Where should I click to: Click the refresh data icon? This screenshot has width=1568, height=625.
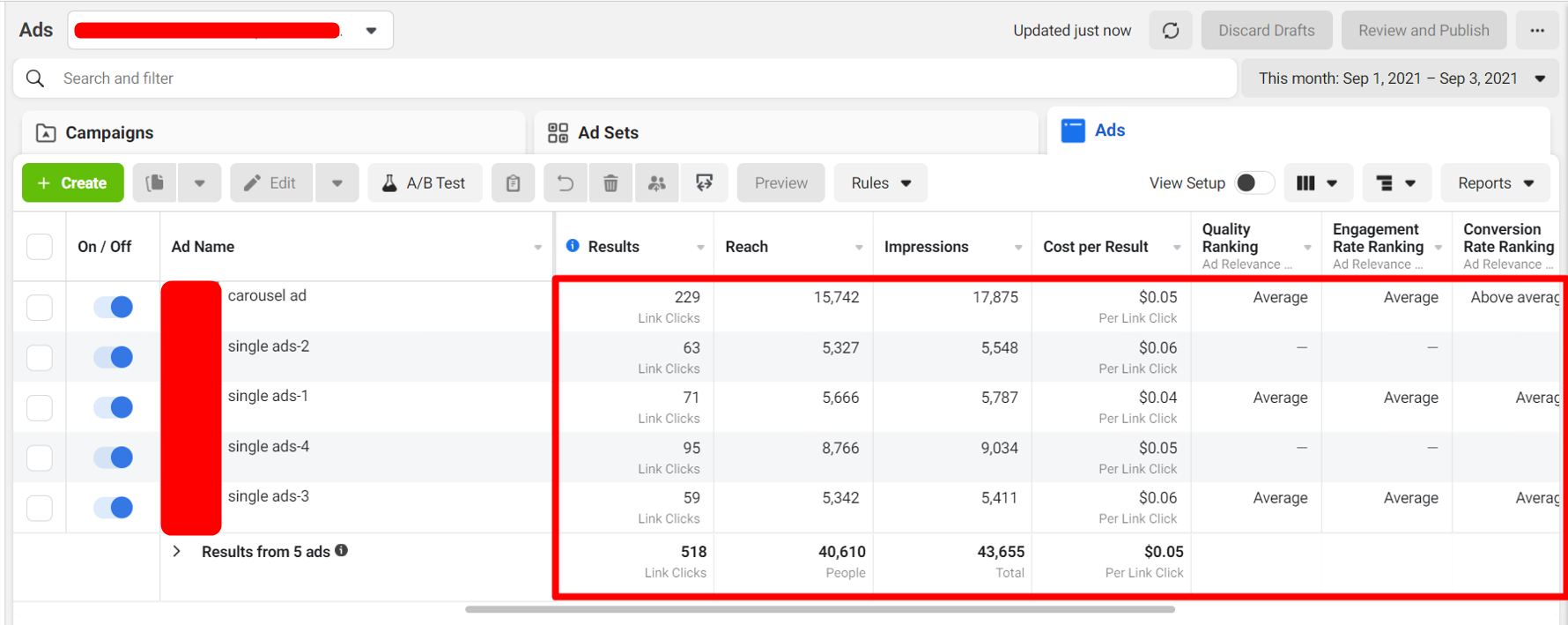click(x=1170, y=31)
